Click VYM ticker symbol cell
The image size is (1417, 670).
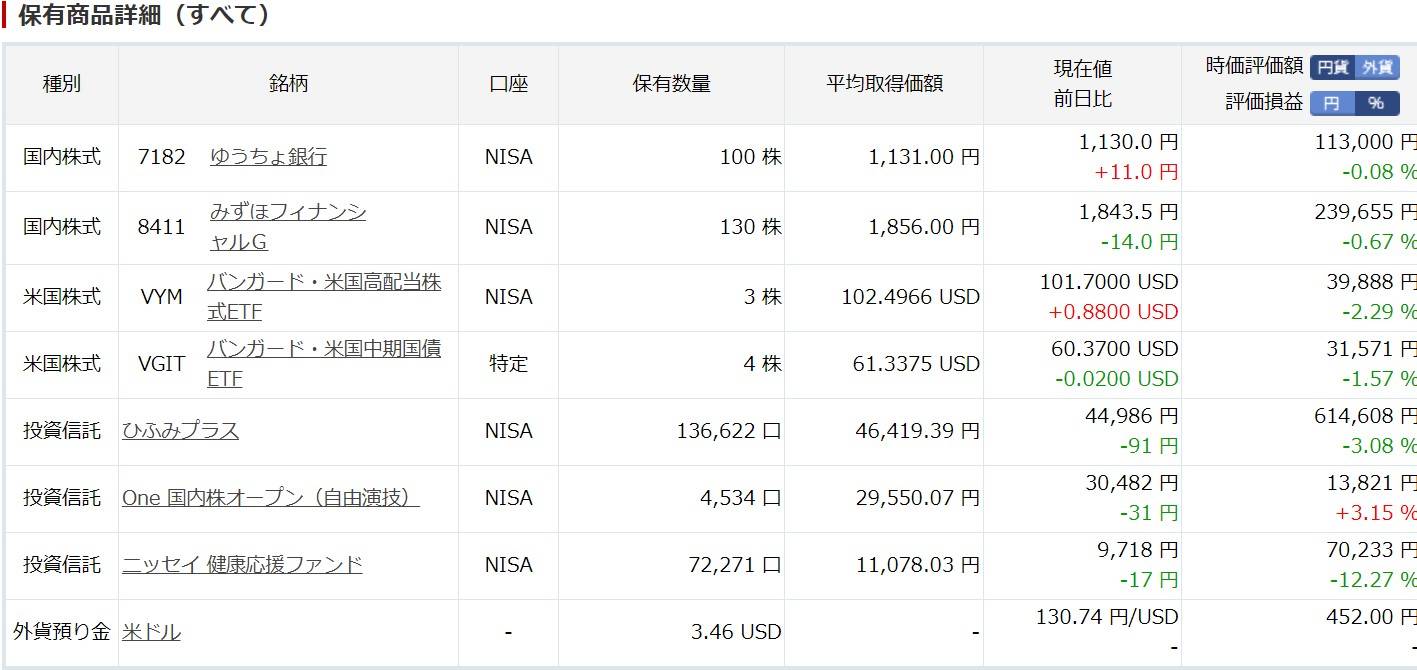click(162, 297)
